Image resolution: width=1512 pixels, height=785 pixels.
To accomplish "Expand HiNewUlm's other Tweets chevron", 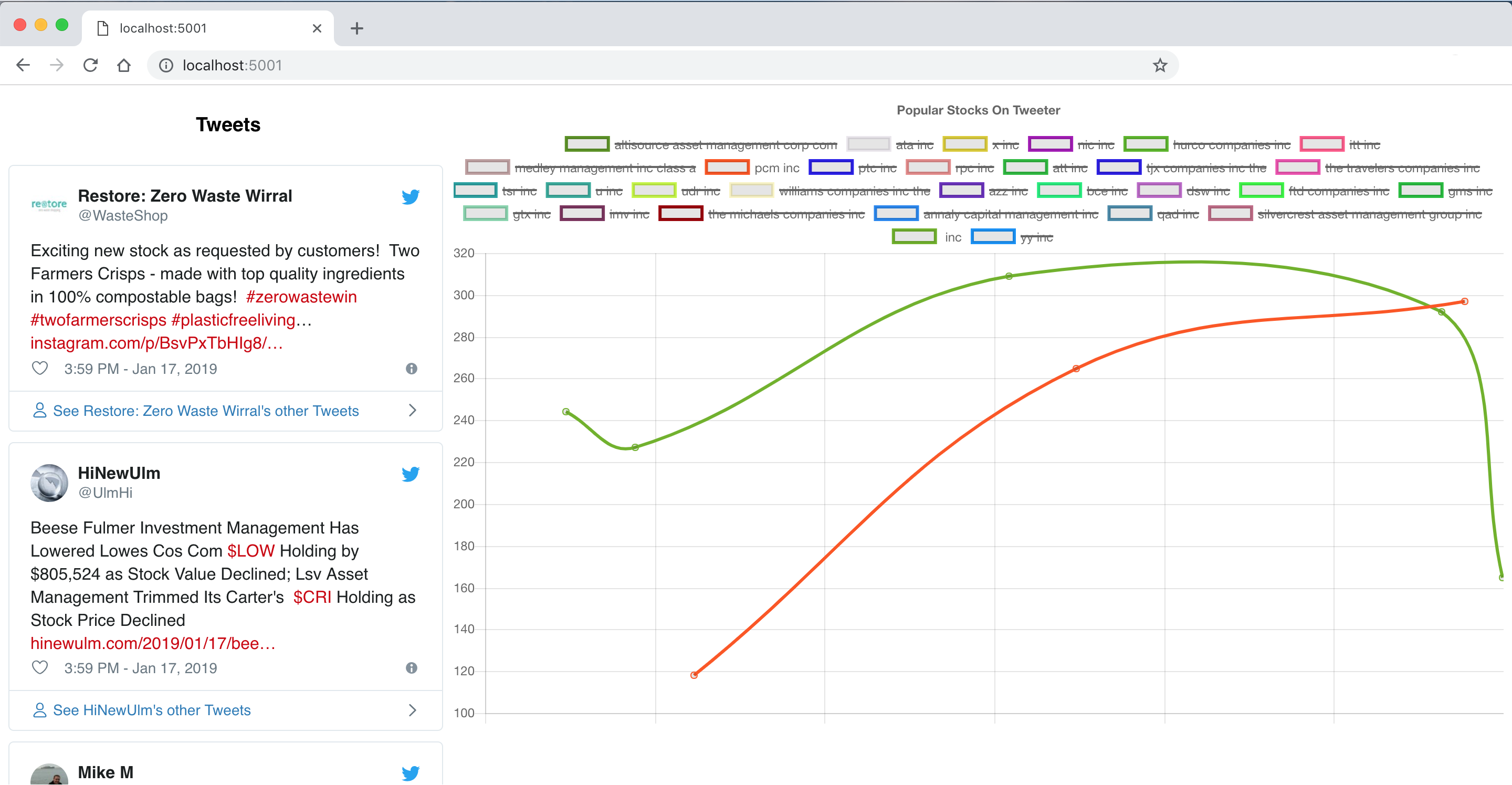I will [413, 710].
